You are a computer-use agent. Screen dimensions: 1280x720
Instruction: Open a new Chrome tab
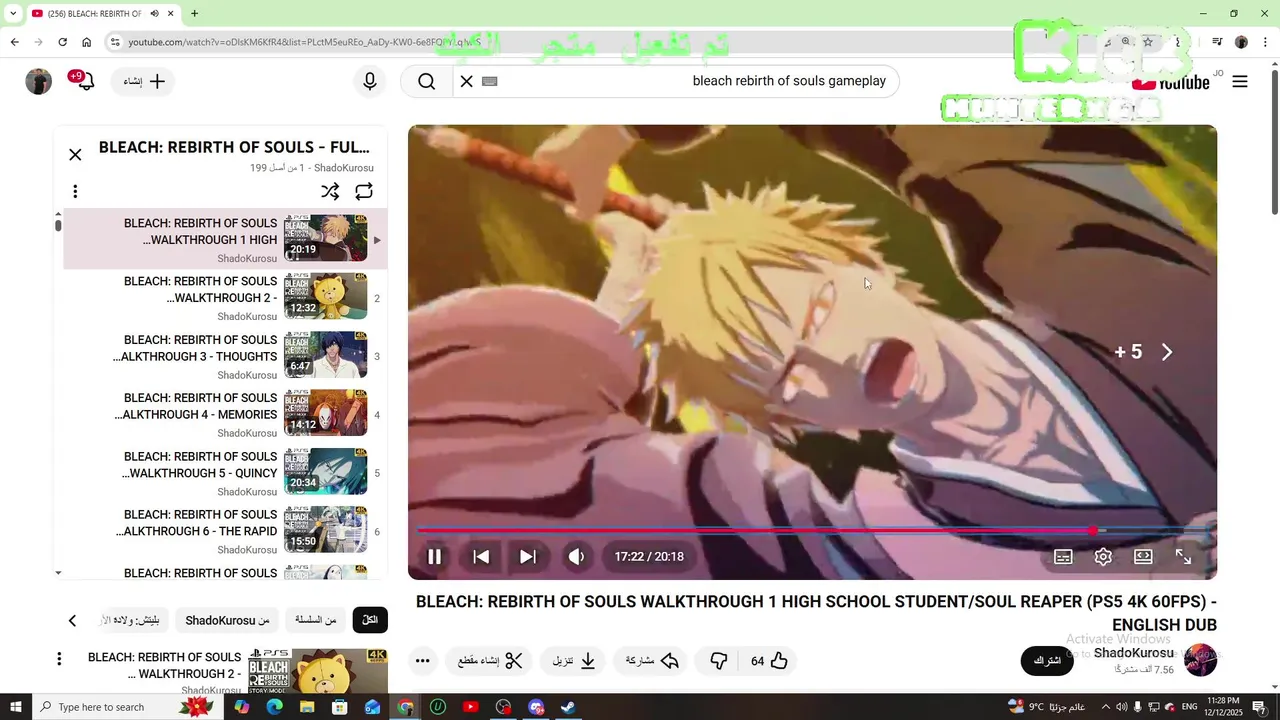pos(194,13)
